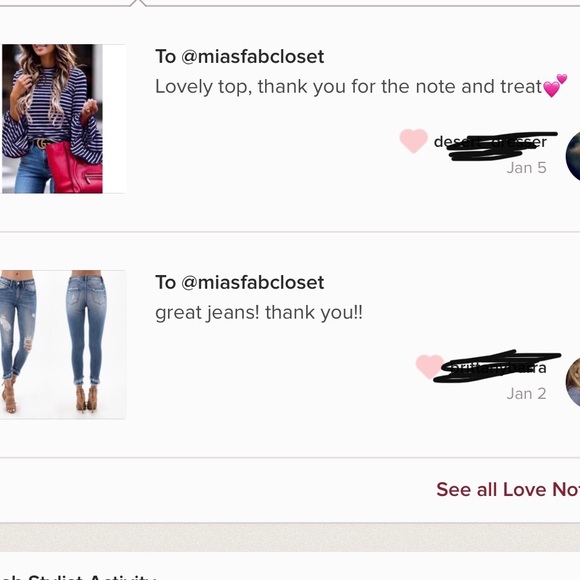Open the distressed skinny jeans listing photo
The height and width of the screenshot is (580, 580).
pos(63,345)
